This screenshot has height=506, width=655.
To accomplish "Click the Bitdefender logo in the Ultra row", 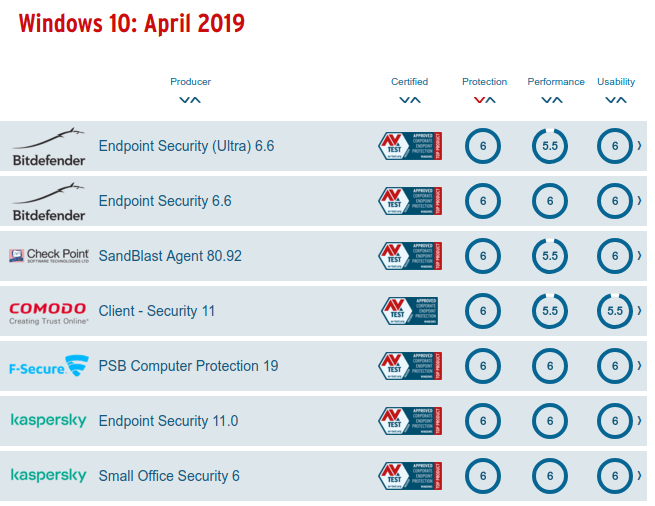I will click(x=49, y=147).
